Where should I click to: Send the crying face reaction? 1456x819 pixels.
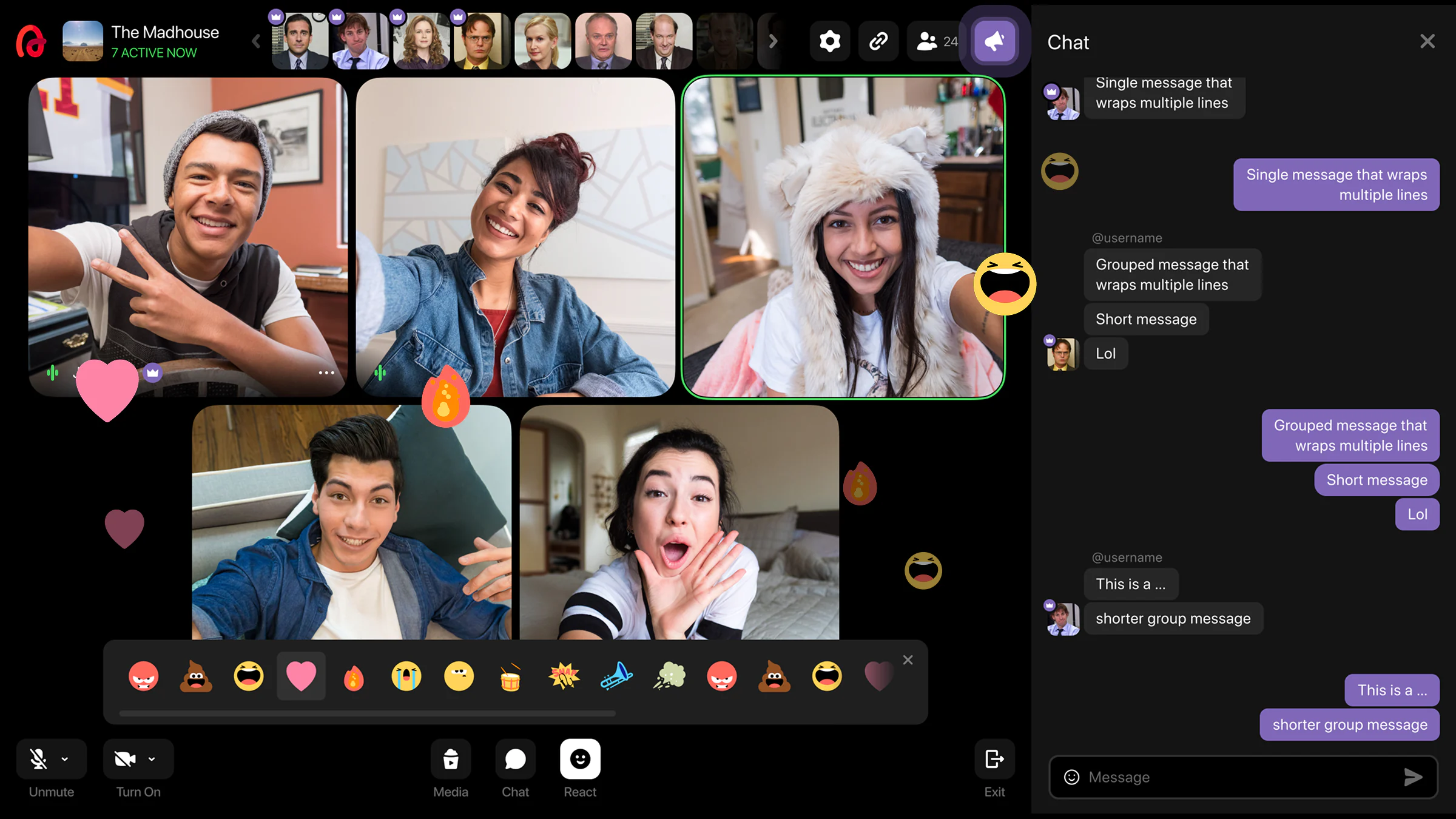pyautogui.click(x=406, y=676)
